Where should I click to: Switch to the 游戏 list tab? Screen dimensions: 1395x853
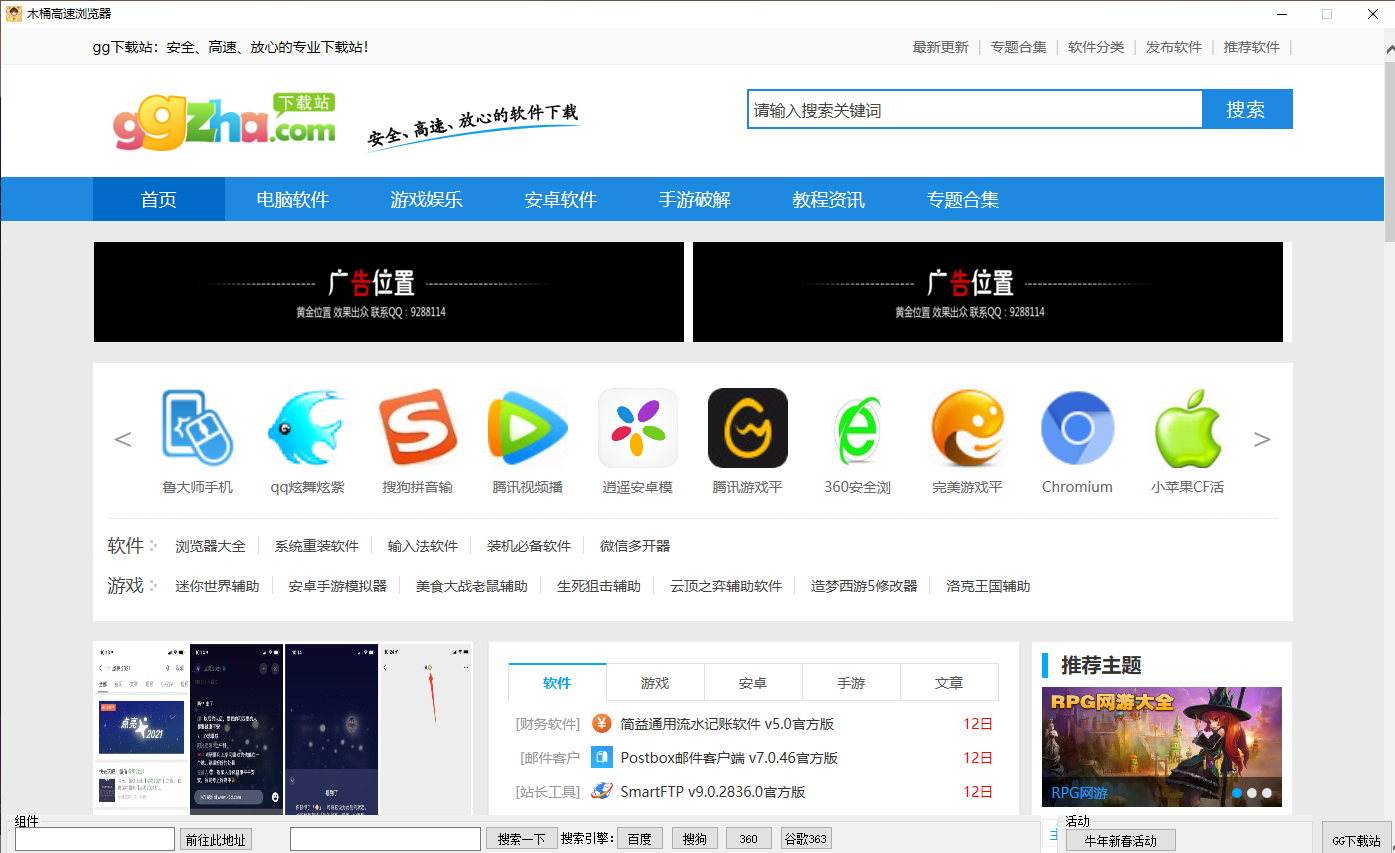655,682
